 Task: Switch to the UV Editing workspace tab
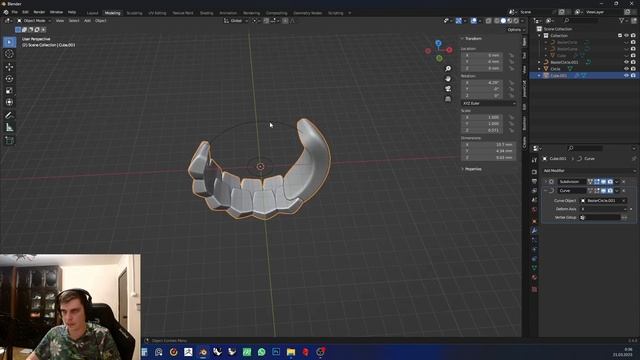(157, 13)
